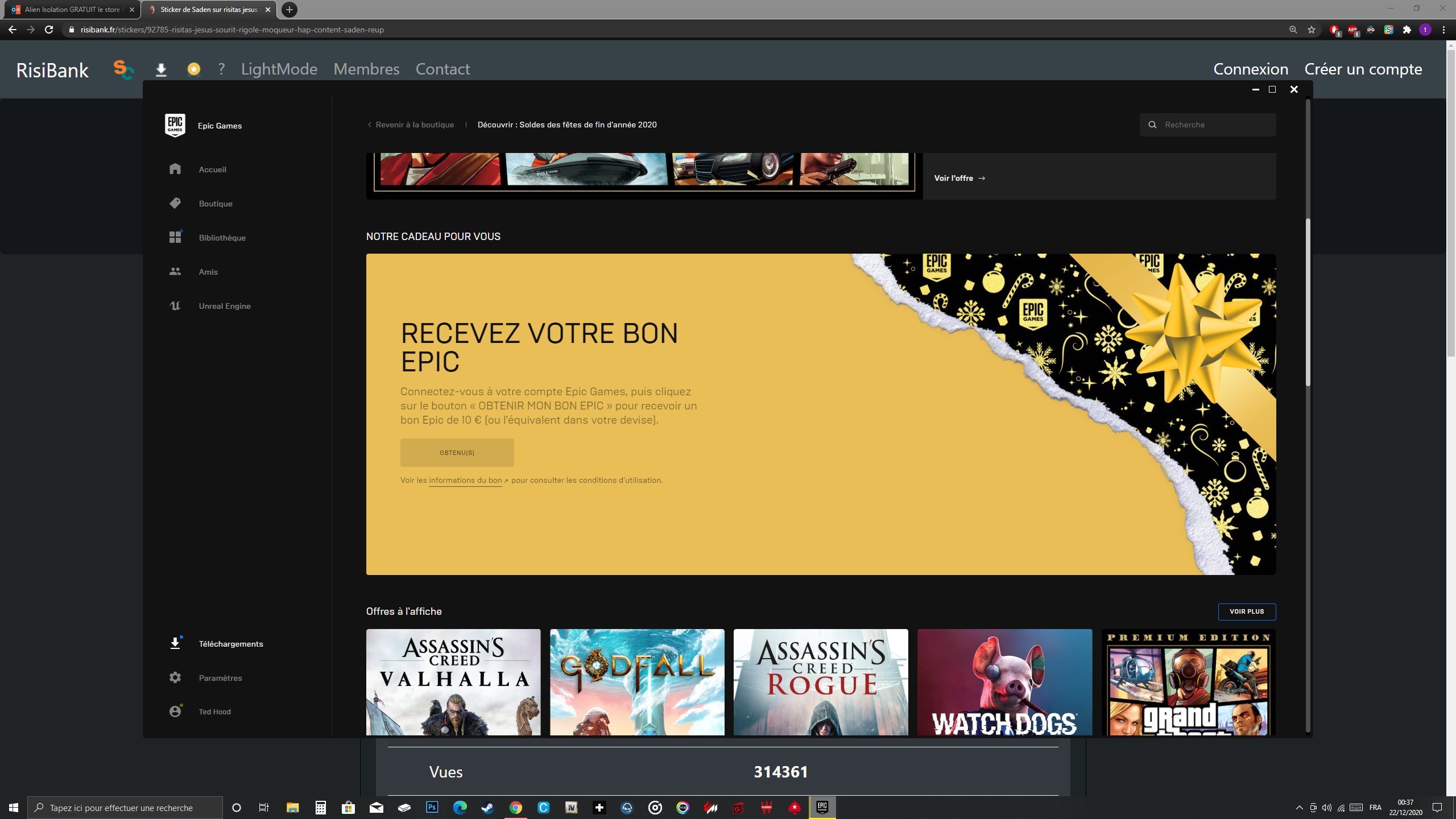Click Connexion on RisiBank
Screen dimensions: 1456x819
(1251, 69)
